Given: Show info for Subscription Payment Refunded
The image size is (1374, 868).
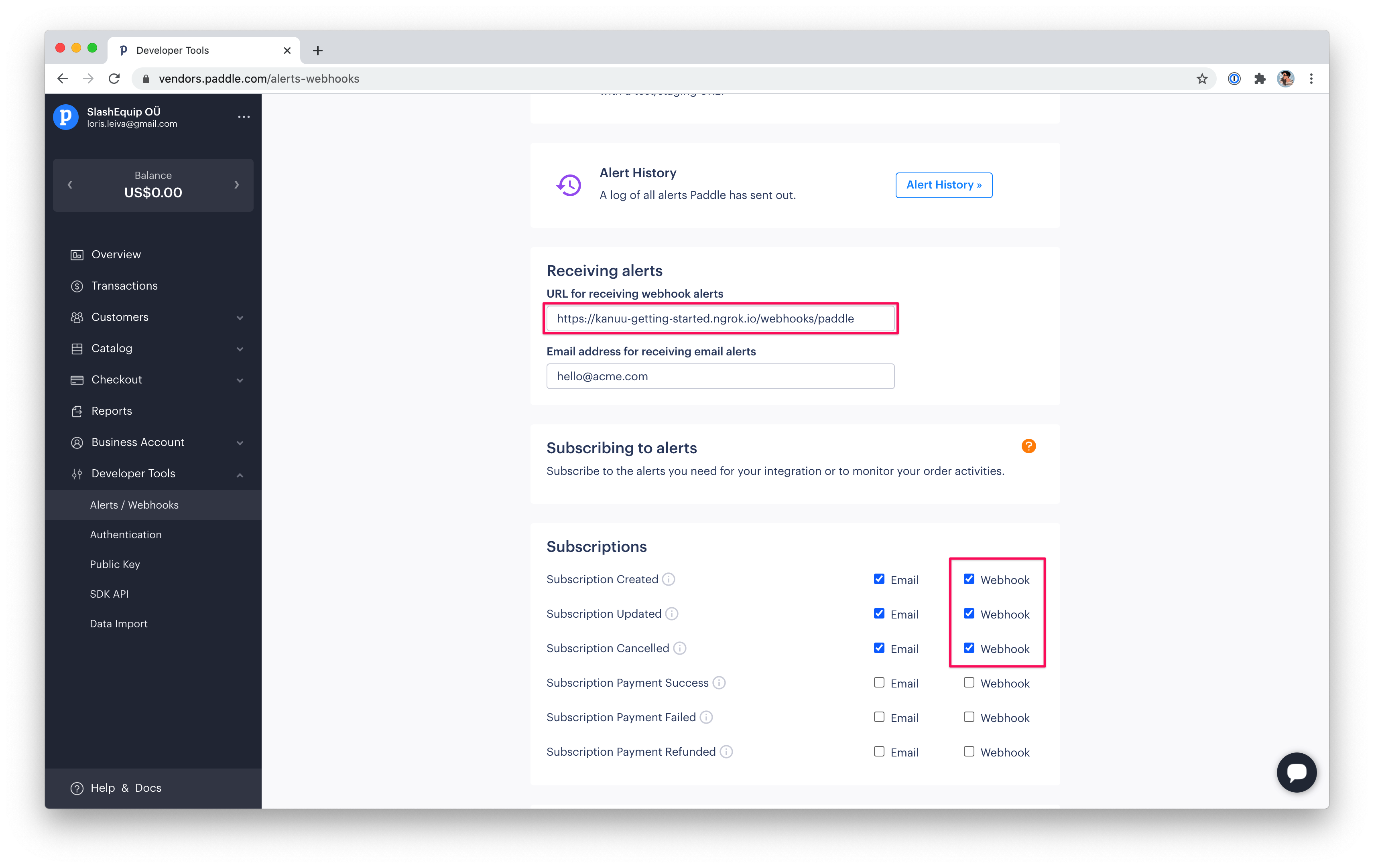Looking at the screenshot, I should [x=726, y=752].
